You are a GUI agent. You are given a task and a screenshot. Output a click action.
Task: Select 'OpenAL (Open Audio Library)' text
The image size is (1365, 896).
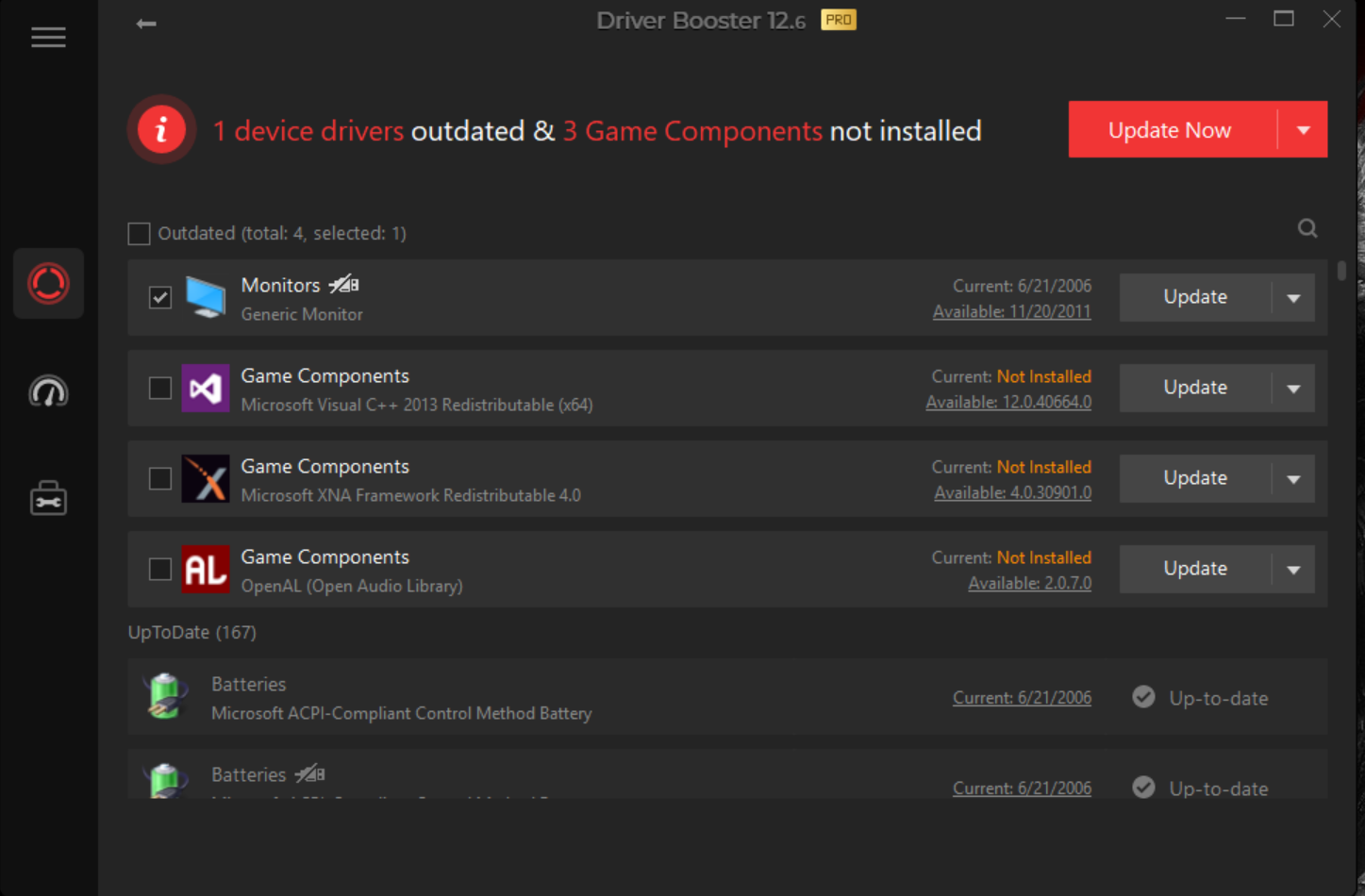(x=352, y=586)
